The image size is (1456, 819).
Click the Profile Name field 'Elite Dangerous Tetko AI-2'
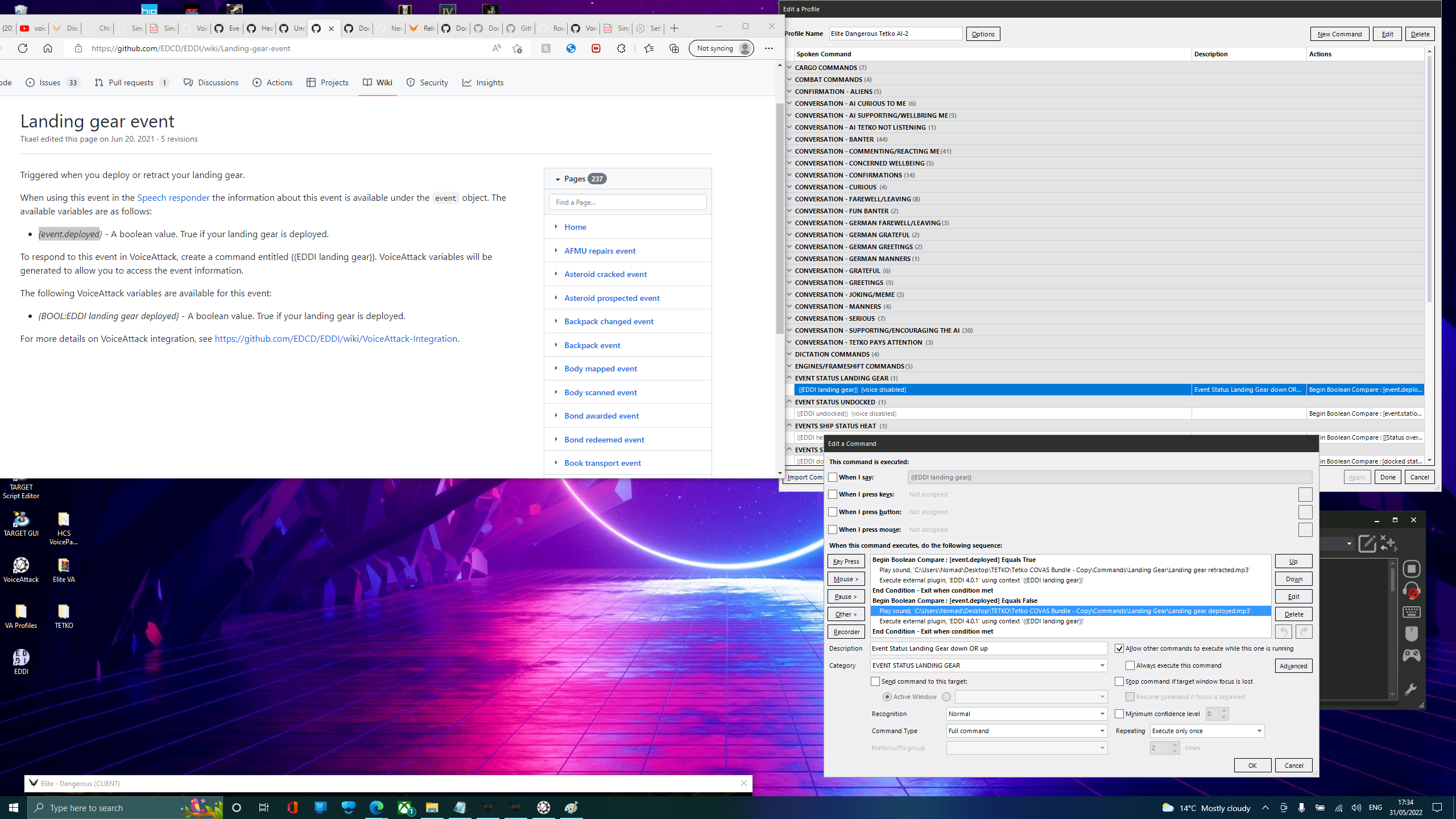coord(895,34)
